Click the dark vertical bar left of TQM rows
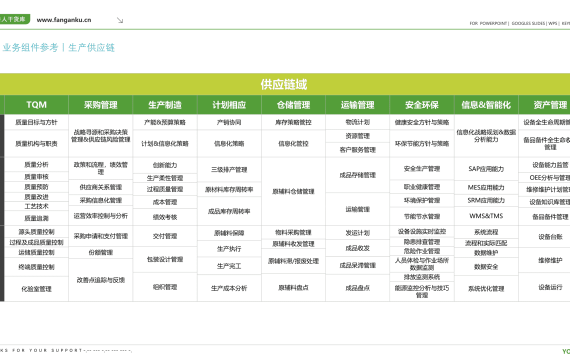570x360 pixels. pos(2,208)
